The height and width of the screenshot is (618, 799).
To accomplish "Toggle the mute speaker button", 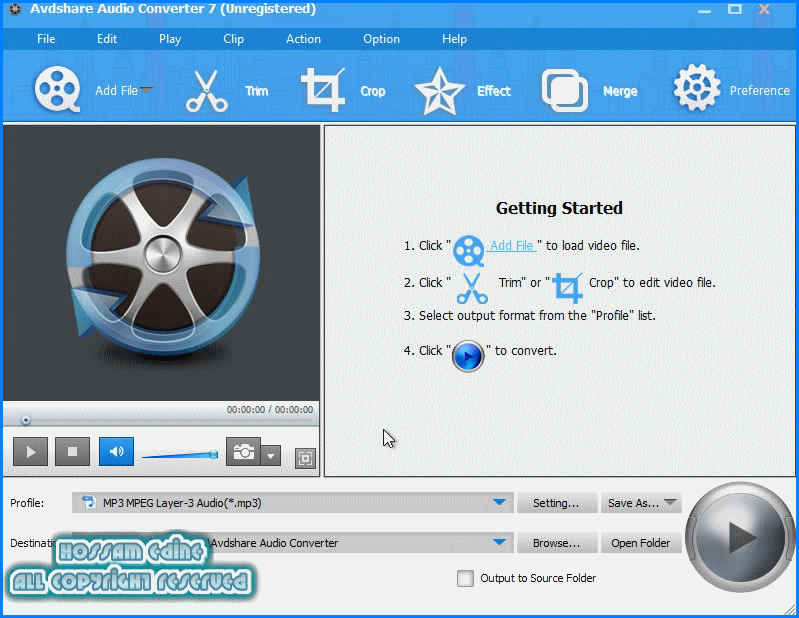I will click(x=116, y=451).
